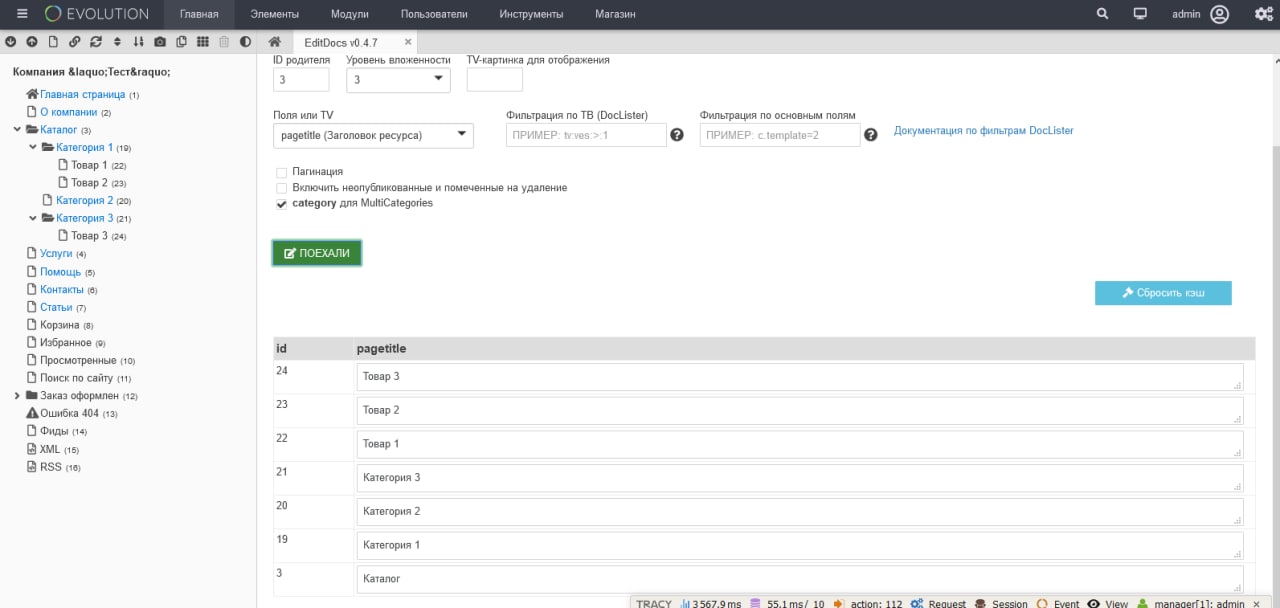
Task: Expand the Заказ оформлен folder
Action: 17,396
